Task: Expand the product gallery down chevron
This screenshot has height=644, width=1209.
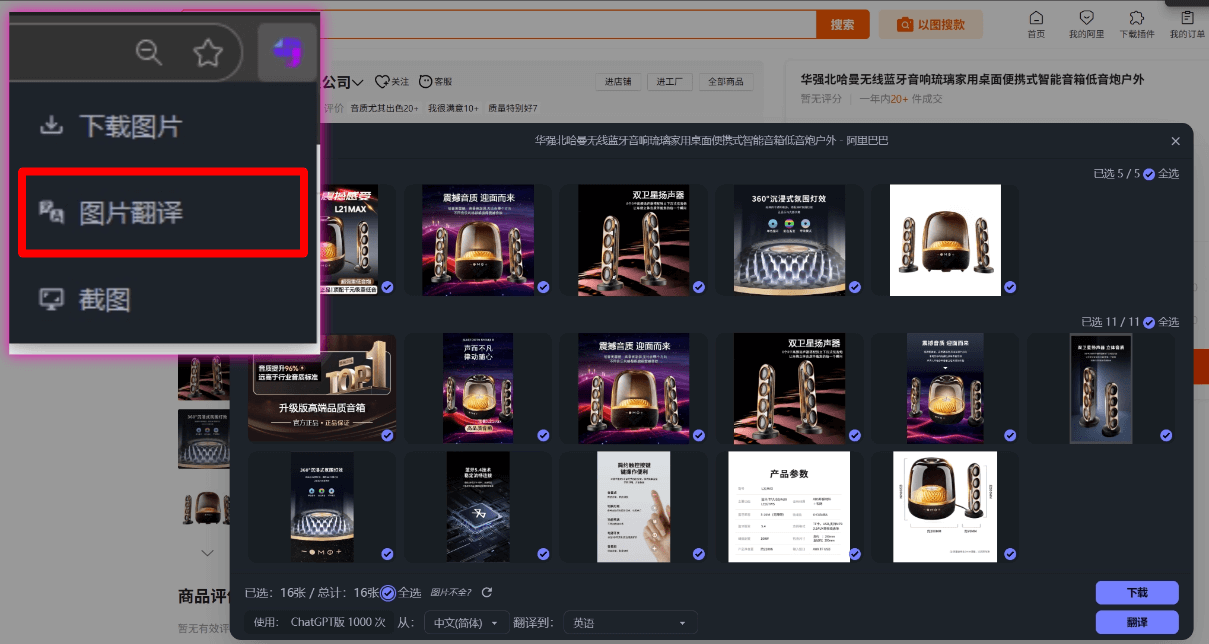Action: pos(208,552)
